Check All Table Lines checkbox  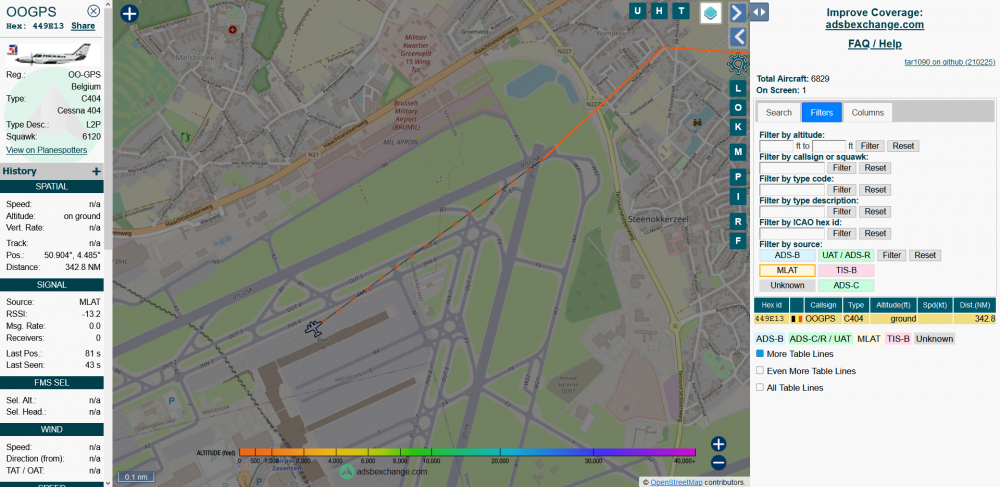760,387
